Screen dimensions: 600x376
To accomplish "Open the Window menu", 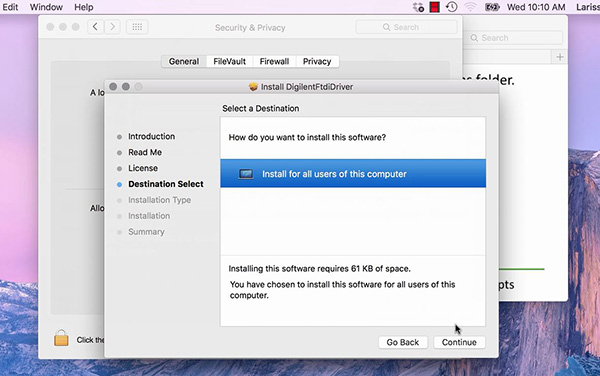I will (46, 7).
